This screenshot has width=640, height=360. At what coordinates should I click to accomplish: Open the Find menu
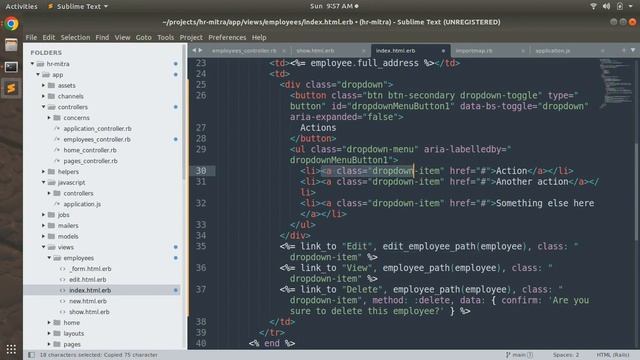tap(102, 37)
